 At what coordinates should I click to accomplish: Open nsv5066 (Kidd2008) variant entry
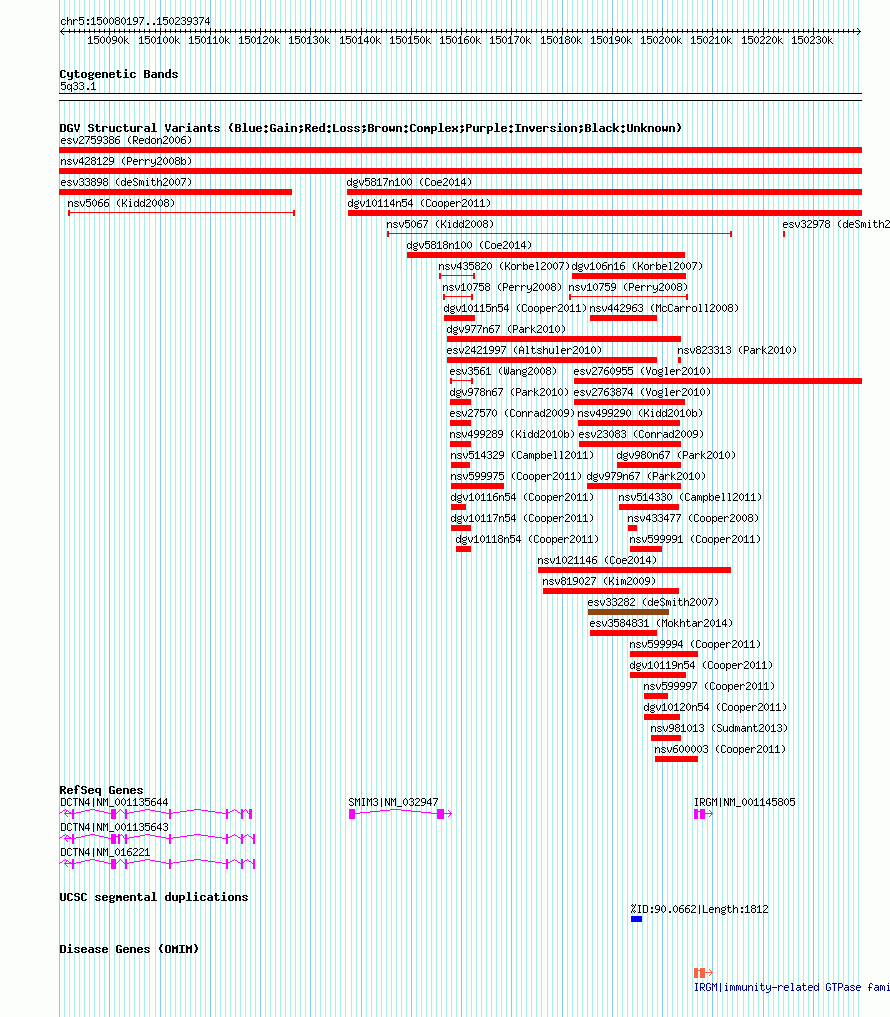[121, 203]
